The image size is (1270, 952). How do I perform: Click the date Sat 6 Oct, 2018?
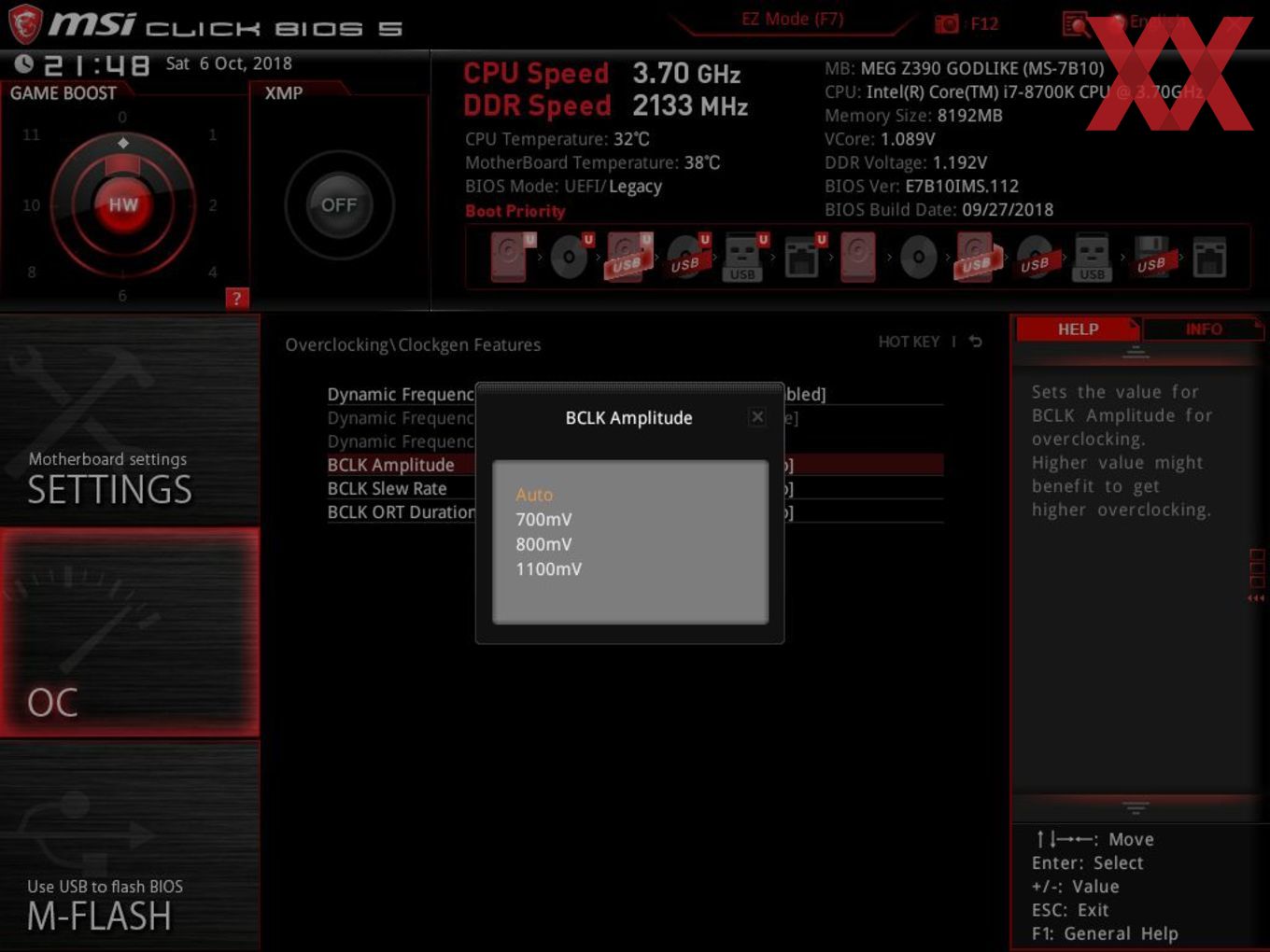(229, 63)
